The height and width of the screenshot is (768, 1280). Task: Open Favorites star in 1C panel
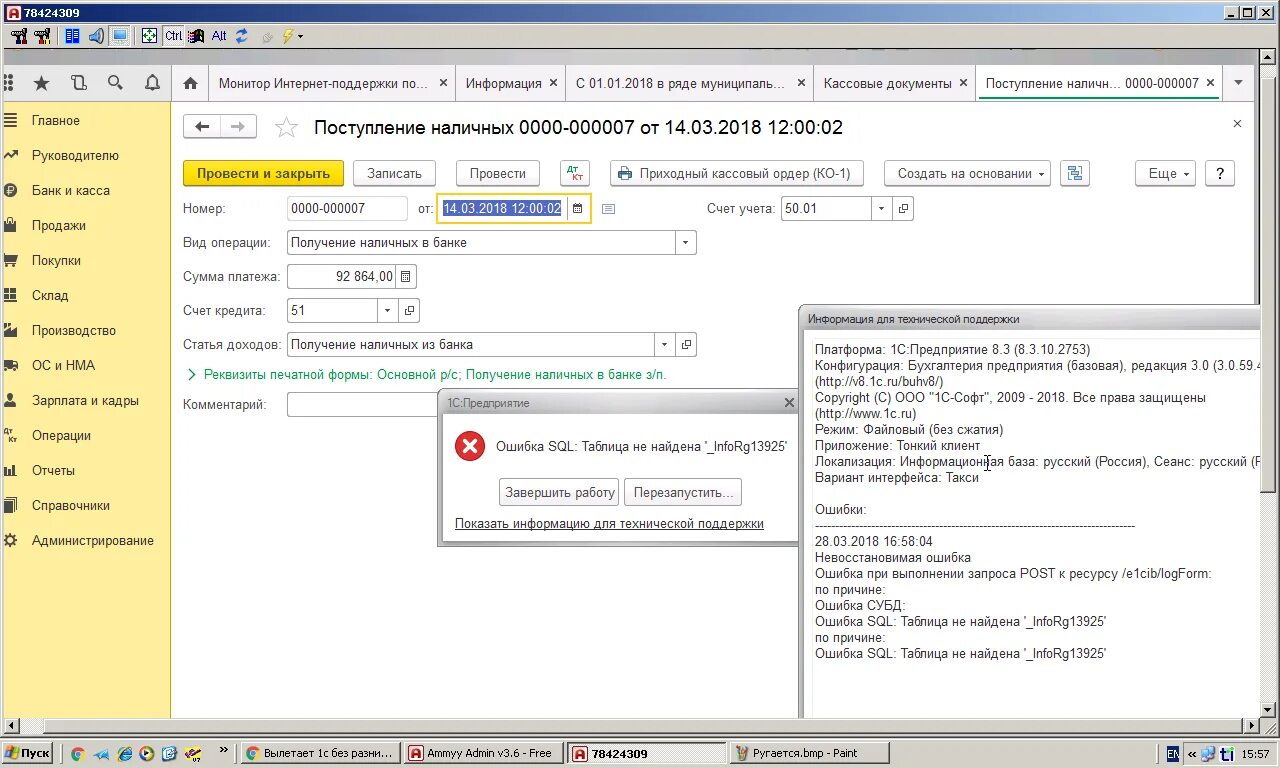(41, 83)
